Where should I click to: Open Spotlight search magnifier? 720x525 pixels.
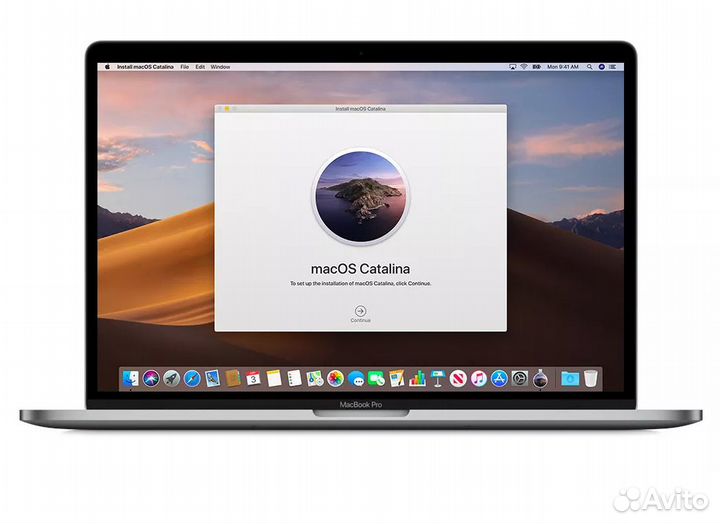coord(590,67)
